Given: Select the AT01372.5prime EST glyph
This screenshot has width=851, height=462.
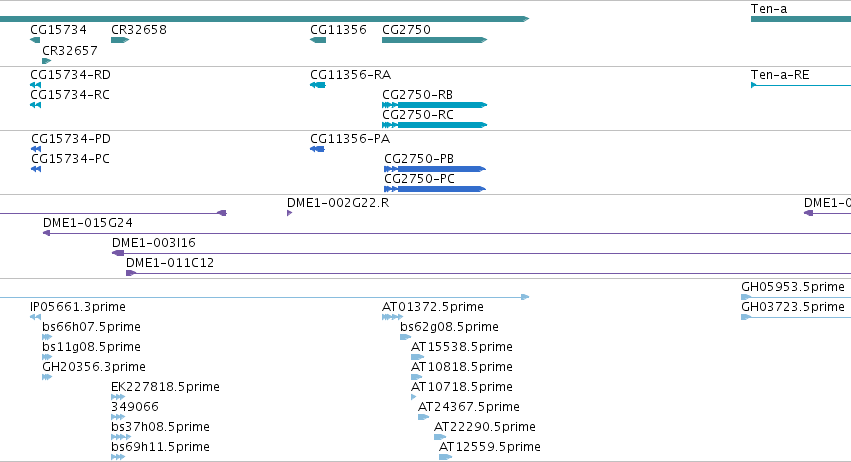Looking at the screenshot, I should tap(392, 317).
